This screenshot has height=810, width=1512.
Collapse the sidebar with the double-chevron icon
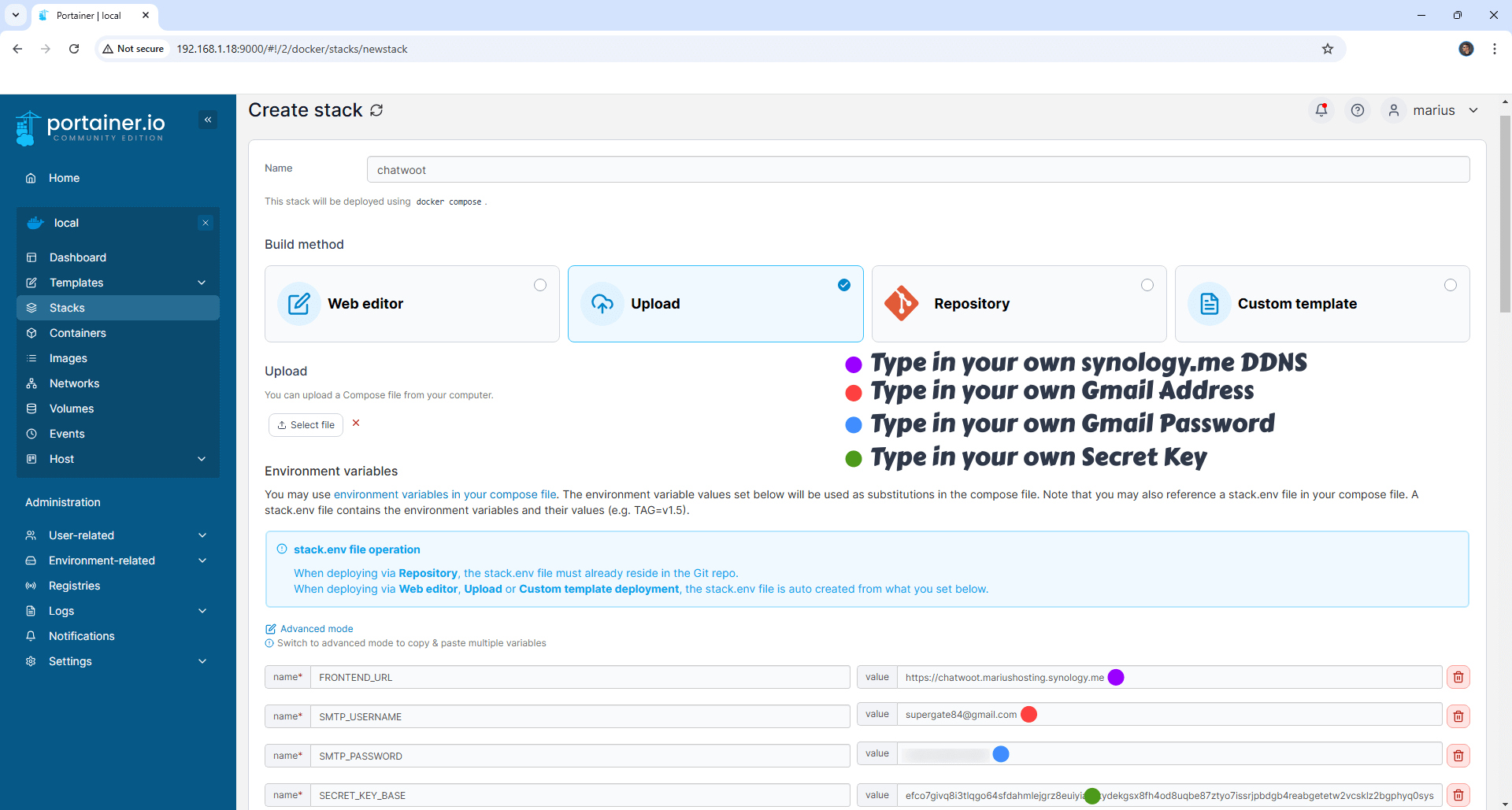point(208,120)
